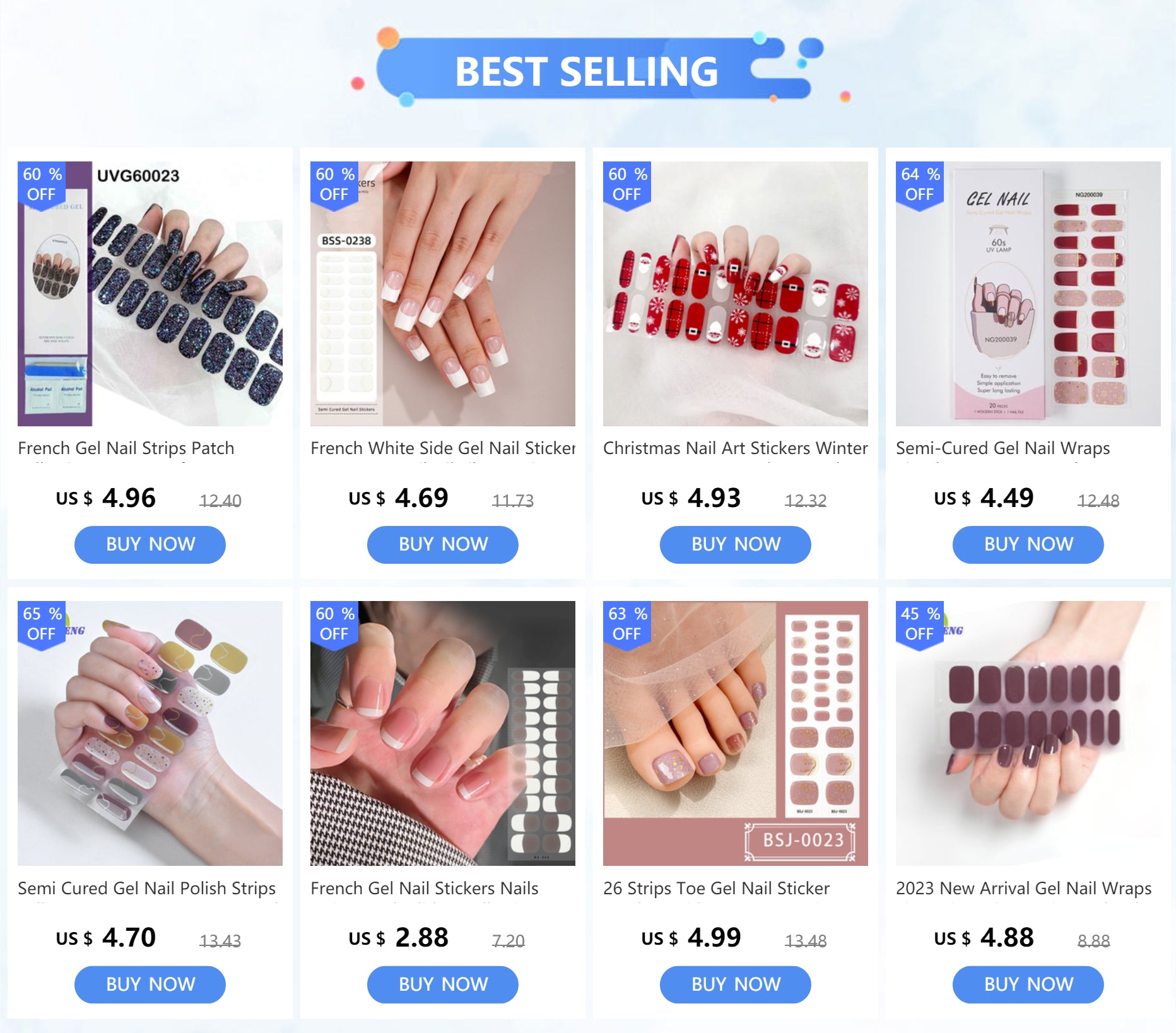
Task: Click BUY NOW for 26 Strips Toe Gel Sticker
Action: [736, 984]
